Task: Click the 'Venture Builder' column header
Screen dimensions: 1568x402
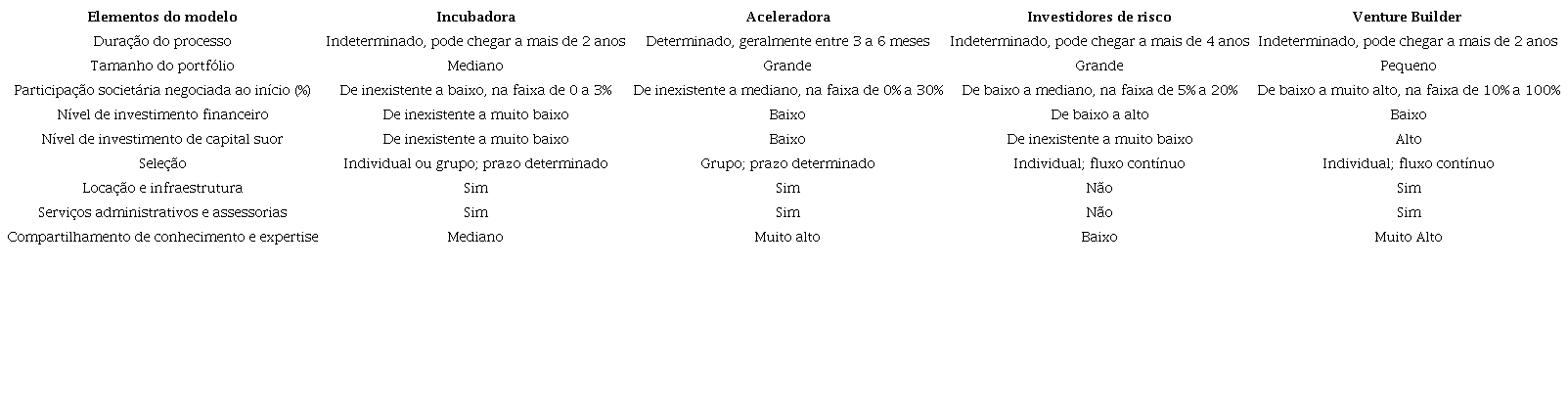Action: tap(1407, 17)
